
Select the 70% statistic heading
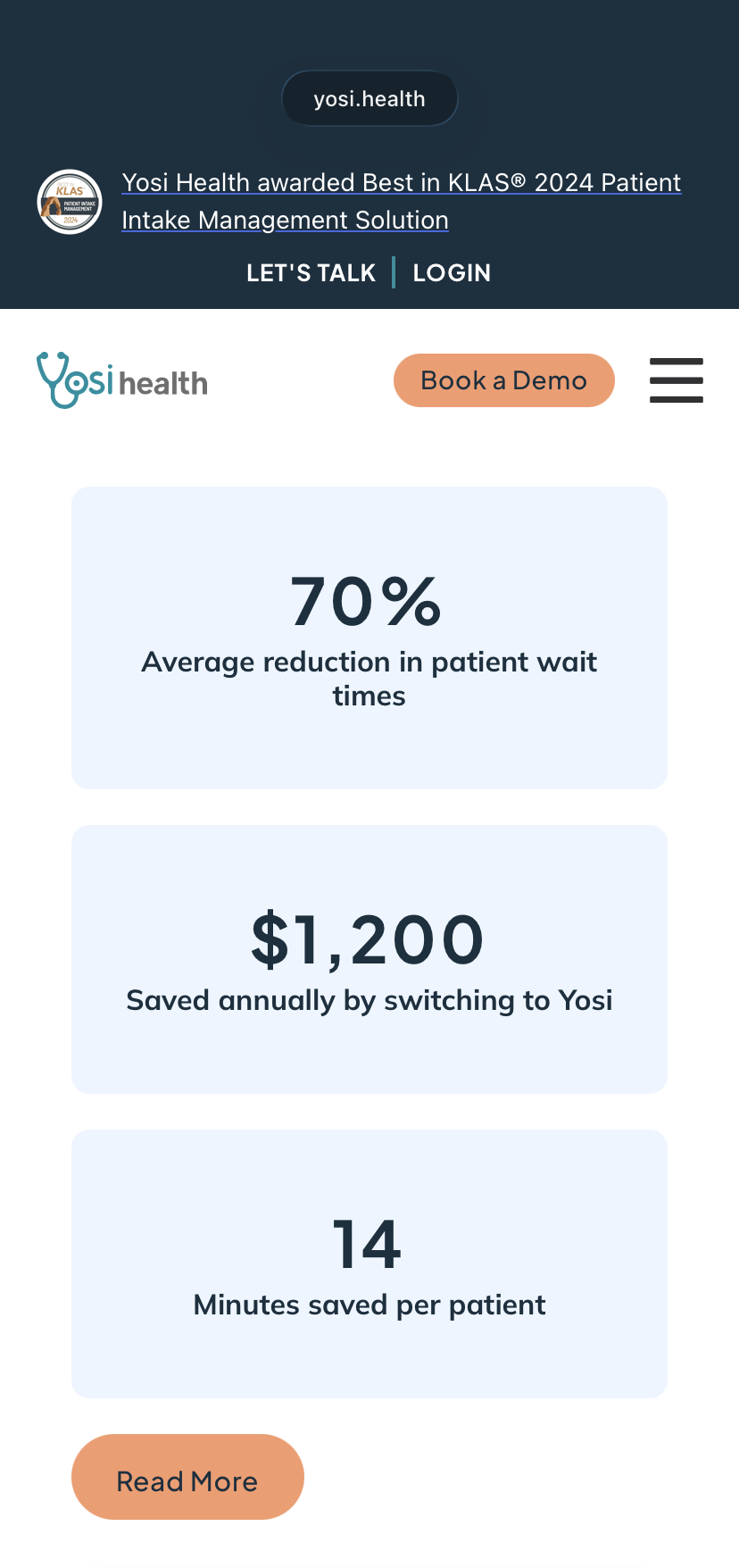(367, 601)
